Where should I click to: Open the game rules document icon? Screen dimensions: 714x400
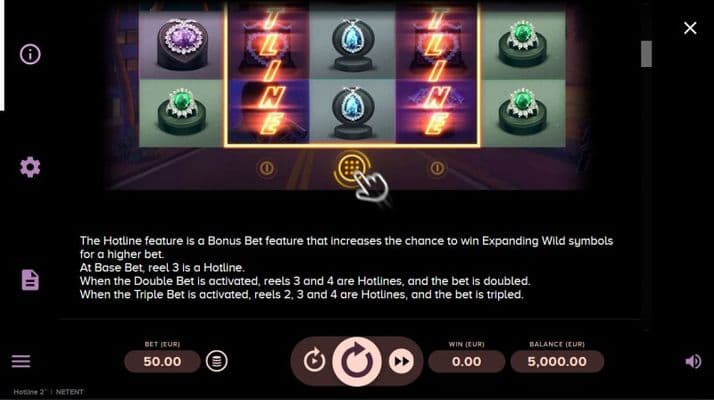click(30, 280)
